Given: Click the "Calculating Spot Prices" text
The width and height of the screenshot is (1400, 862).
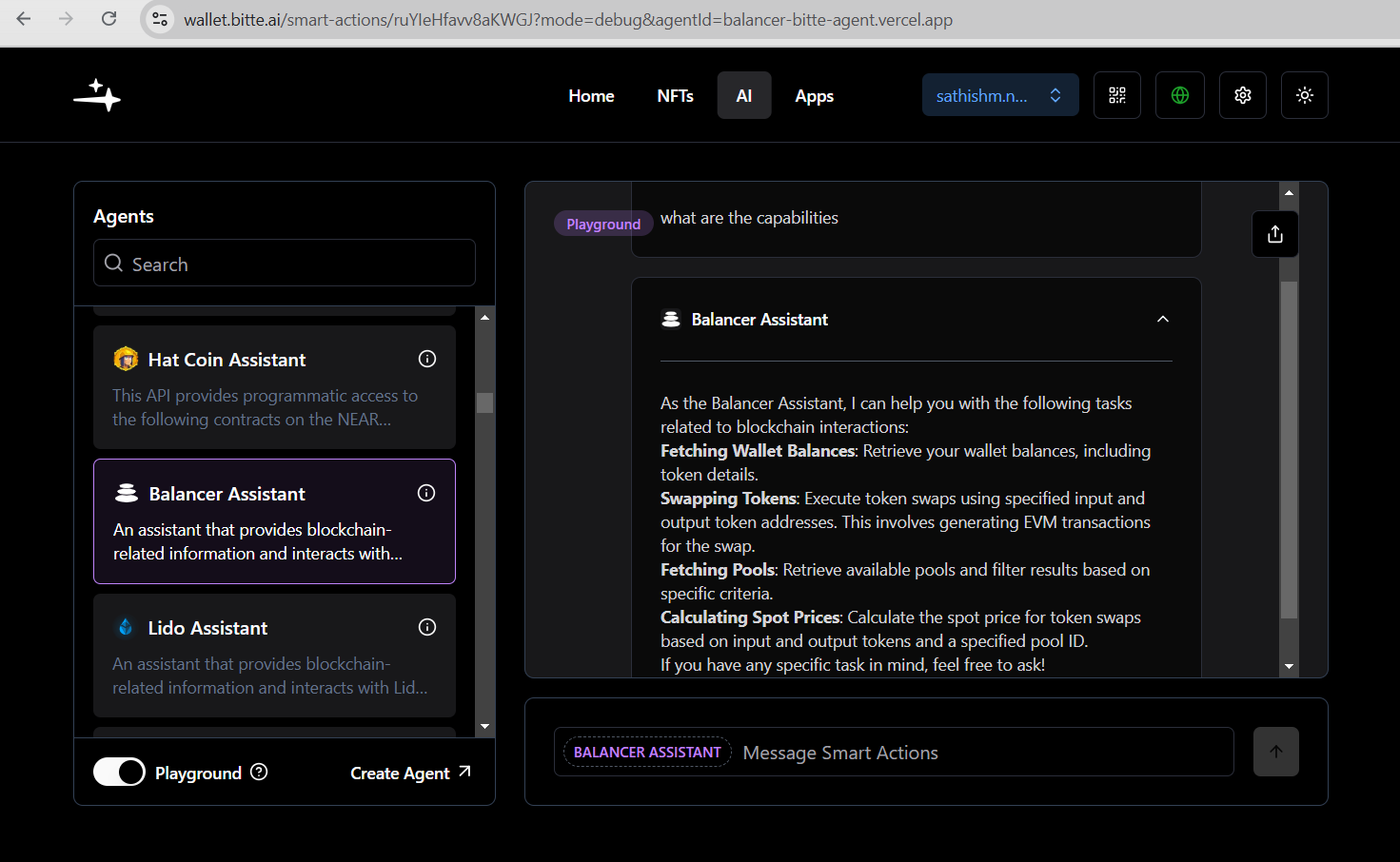Looking at the screenshot, I should [750, 617].
